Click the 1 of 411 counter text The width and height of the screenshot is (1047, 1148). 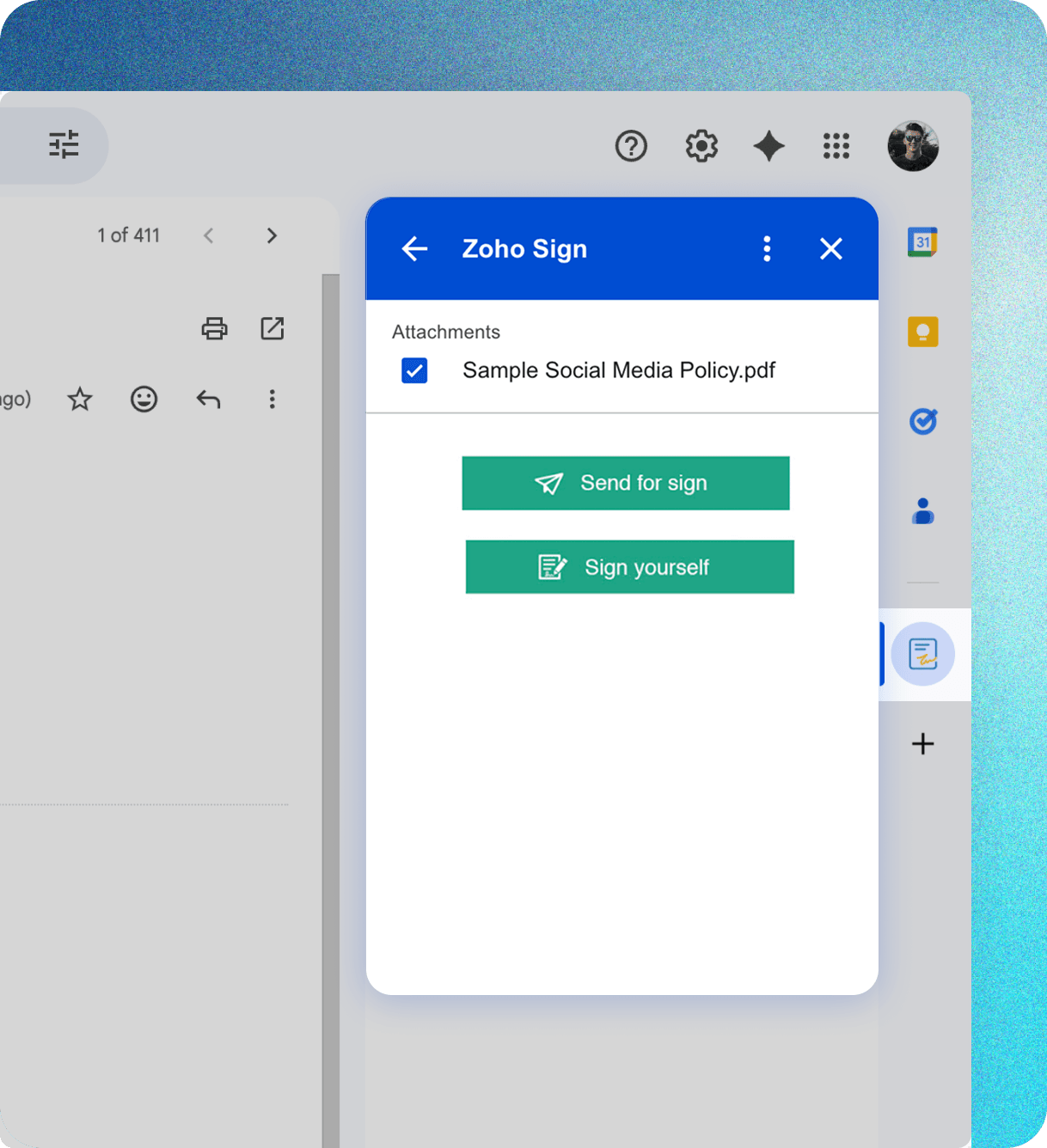(x=129, y=235)
